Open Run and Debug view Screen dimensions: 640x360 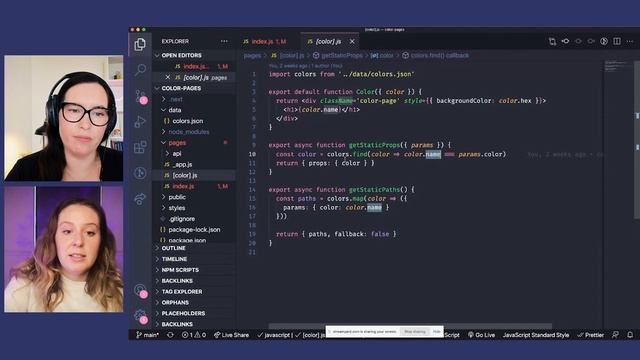pyautogui.click(x=140, y=122)
